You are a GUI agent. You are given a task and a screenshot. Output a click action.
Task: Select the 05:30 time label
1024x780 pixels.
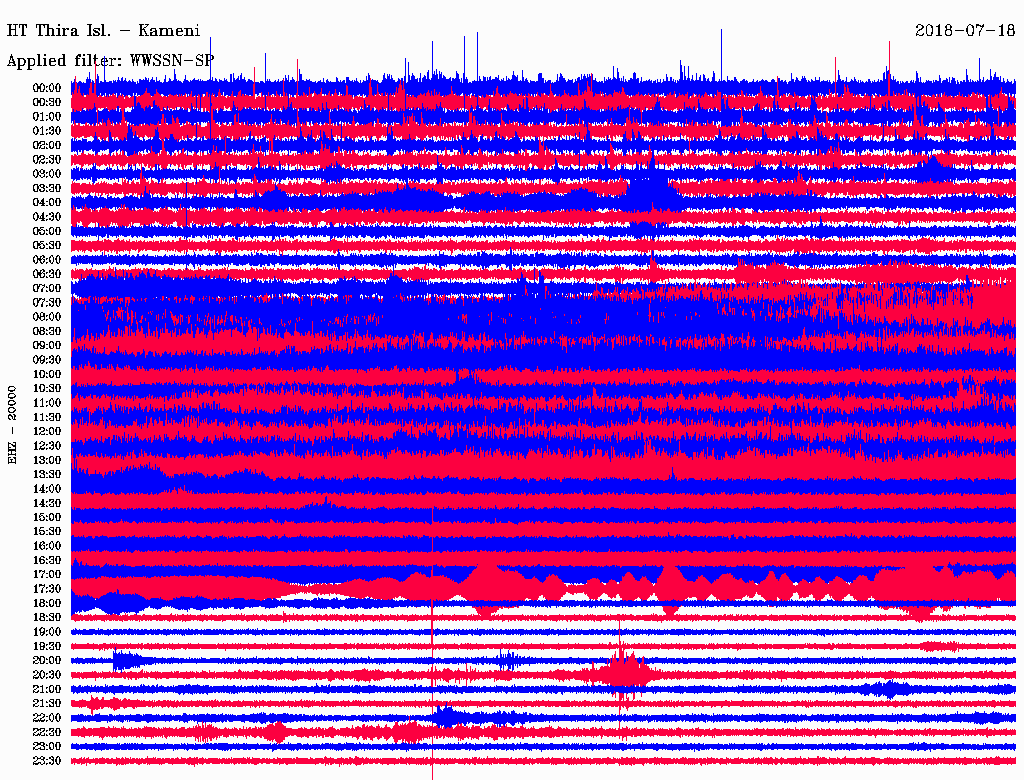[x=47, y=245]
